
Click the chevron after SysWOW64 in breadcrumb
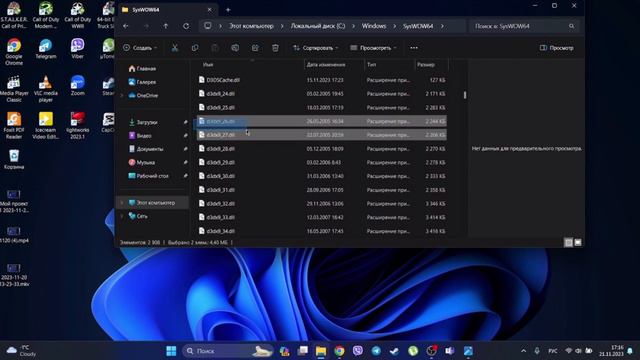[442, 26]
